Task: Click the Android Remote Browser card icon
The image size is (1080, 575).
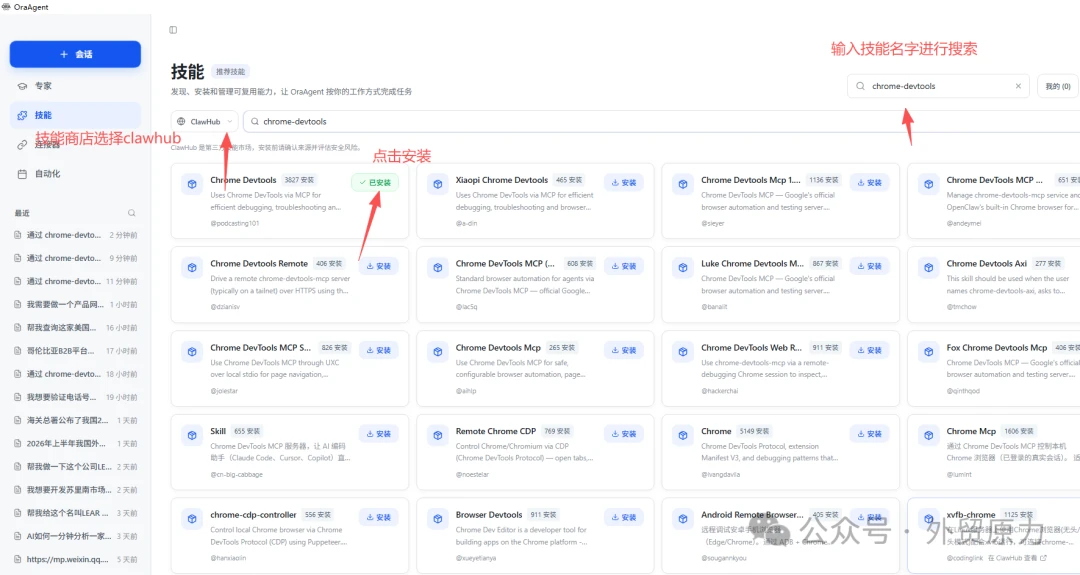Action: coord(683,519)
